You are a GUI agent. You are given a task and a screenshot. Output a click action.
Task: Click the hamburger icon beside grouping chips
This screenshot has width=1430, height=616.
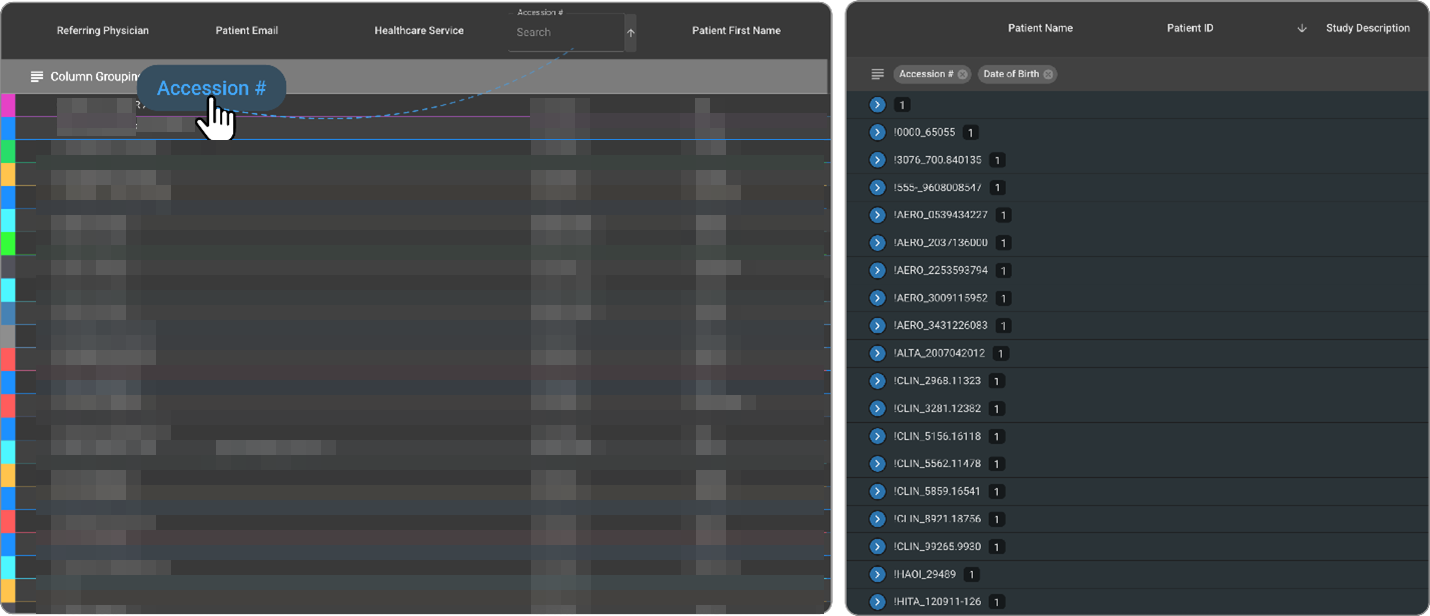tap(877, 72)
